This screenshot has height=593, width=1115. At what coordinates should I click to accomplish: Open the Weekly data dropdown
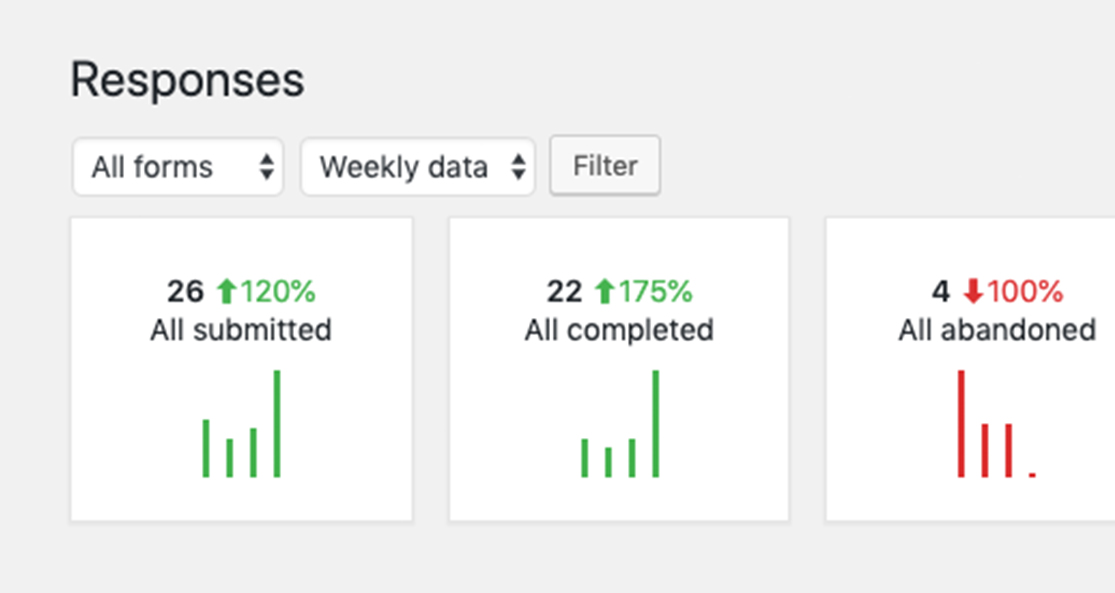(x=417, y=167)
